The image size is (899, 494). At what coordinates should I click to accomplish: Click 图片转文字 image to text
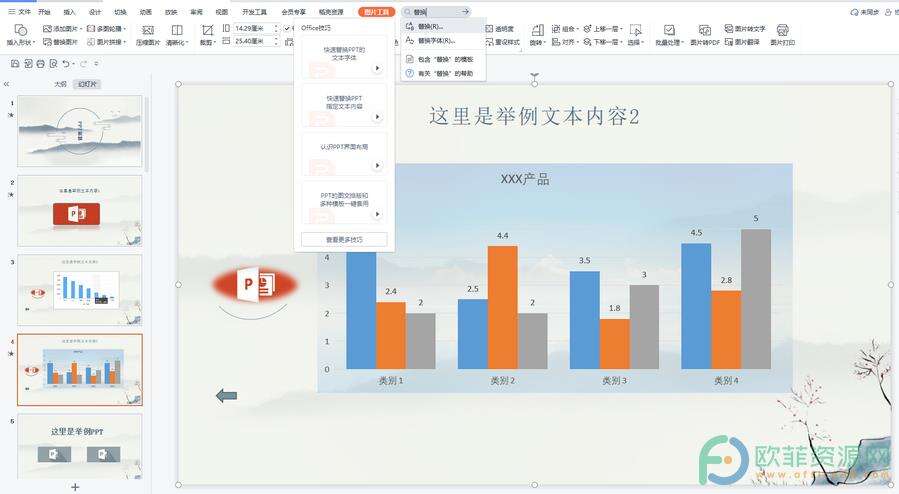745,29
